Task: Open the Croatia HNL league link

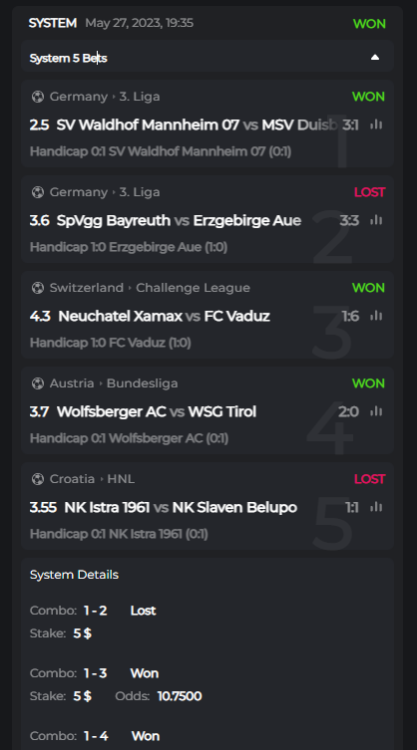Action: click(x=92, y=479)
